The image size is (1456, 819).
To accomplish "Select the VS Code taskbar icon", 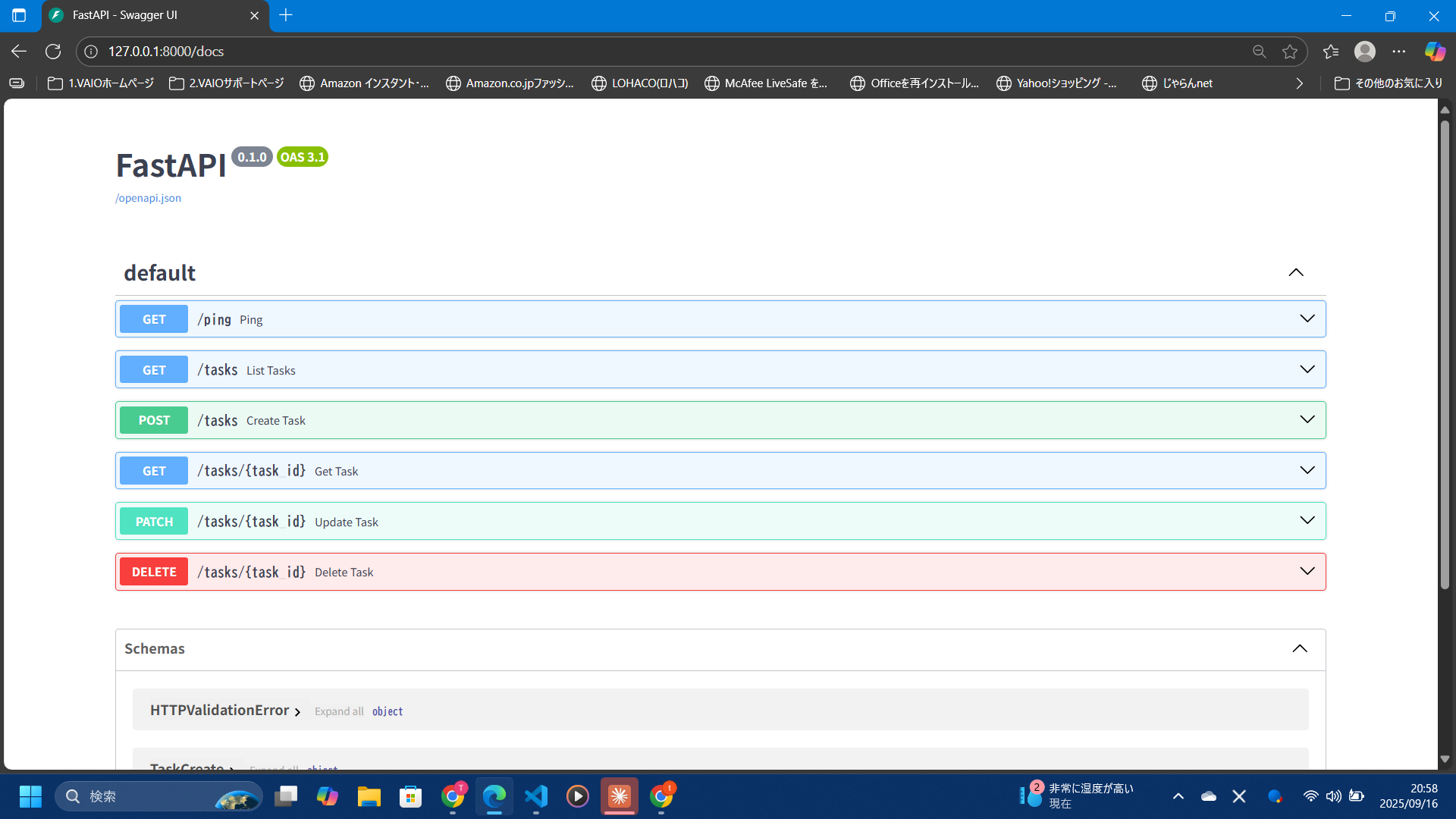I will click(536, 796).
